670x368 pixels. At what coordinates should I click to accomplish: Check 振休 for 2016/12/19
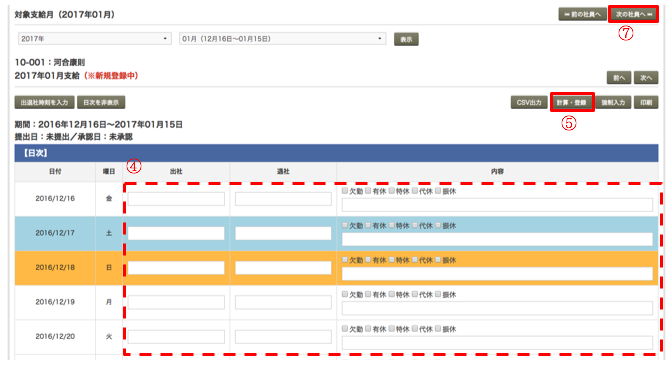coord(438,294)
